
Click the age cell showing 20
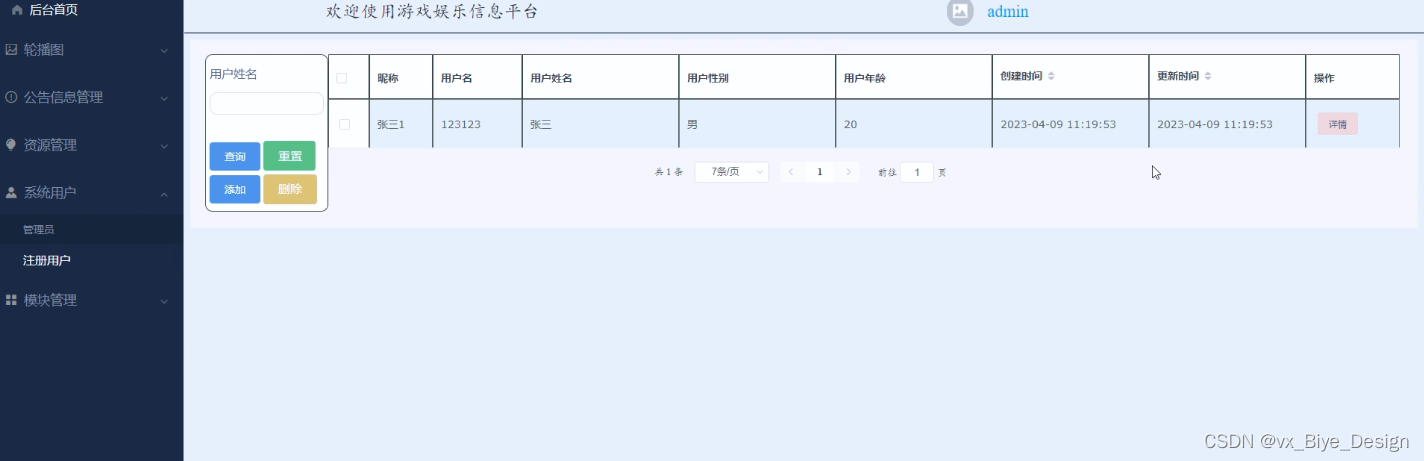pos(914,124)
